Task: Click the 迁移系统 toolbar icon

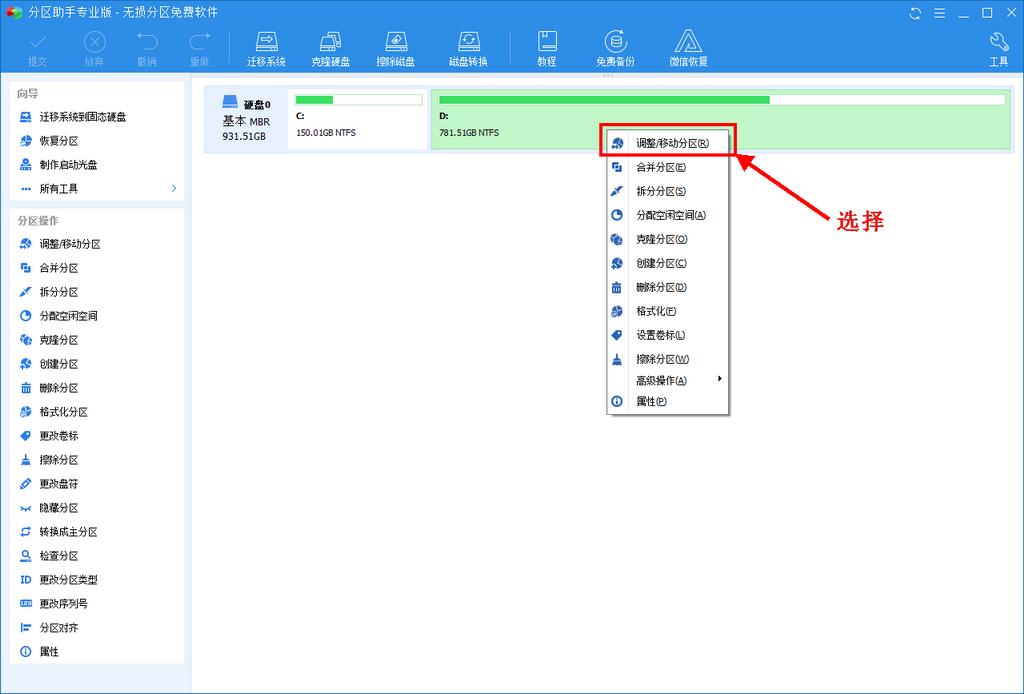Action: [x=266, y=47]
